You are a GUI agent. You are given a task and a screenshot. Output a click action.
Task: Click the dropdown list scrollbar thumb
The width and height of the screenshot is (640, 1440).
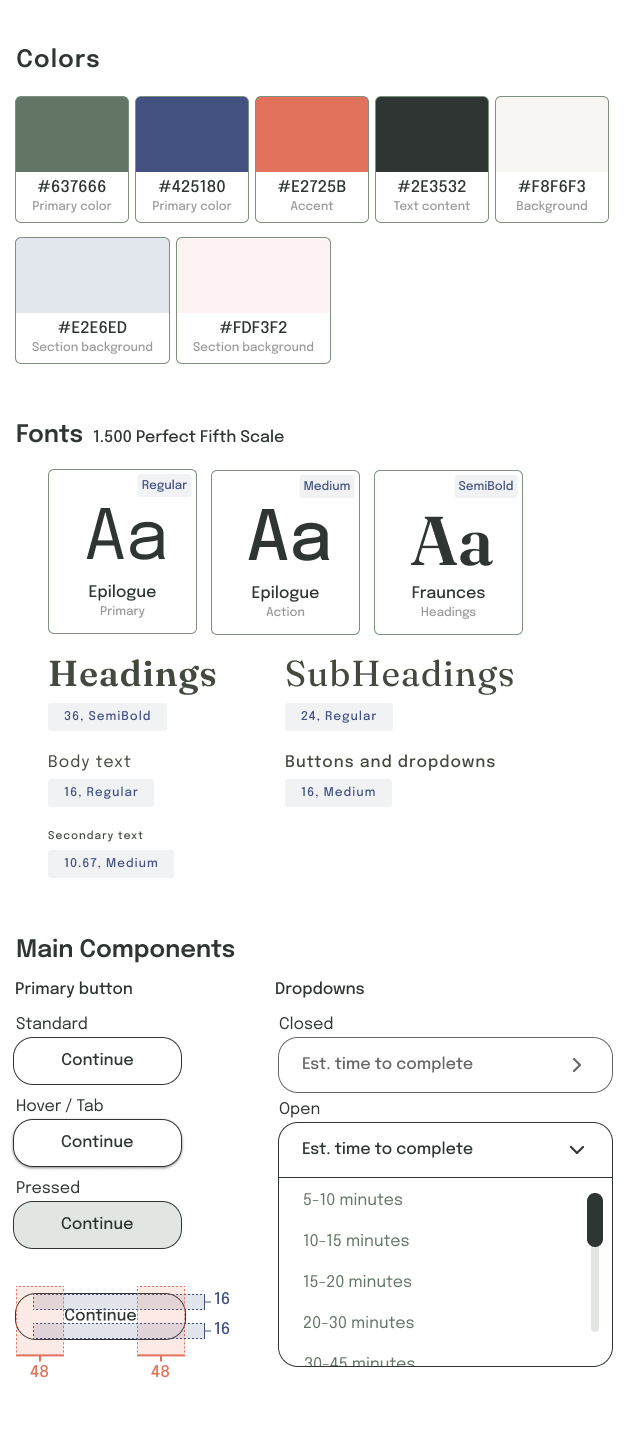tap(595, 1219)
